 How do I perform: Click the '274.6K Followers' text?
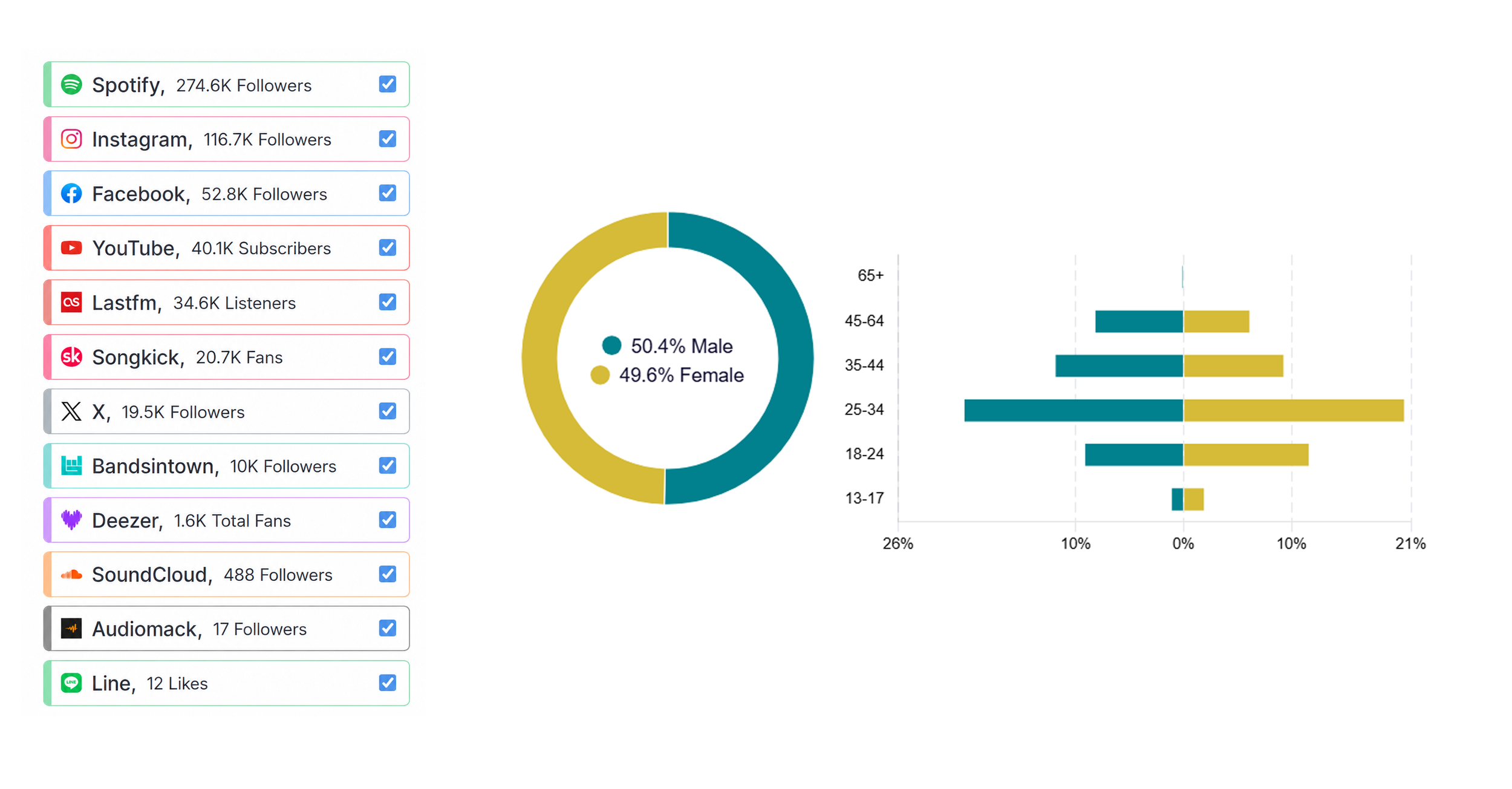(x=244, y=85)
